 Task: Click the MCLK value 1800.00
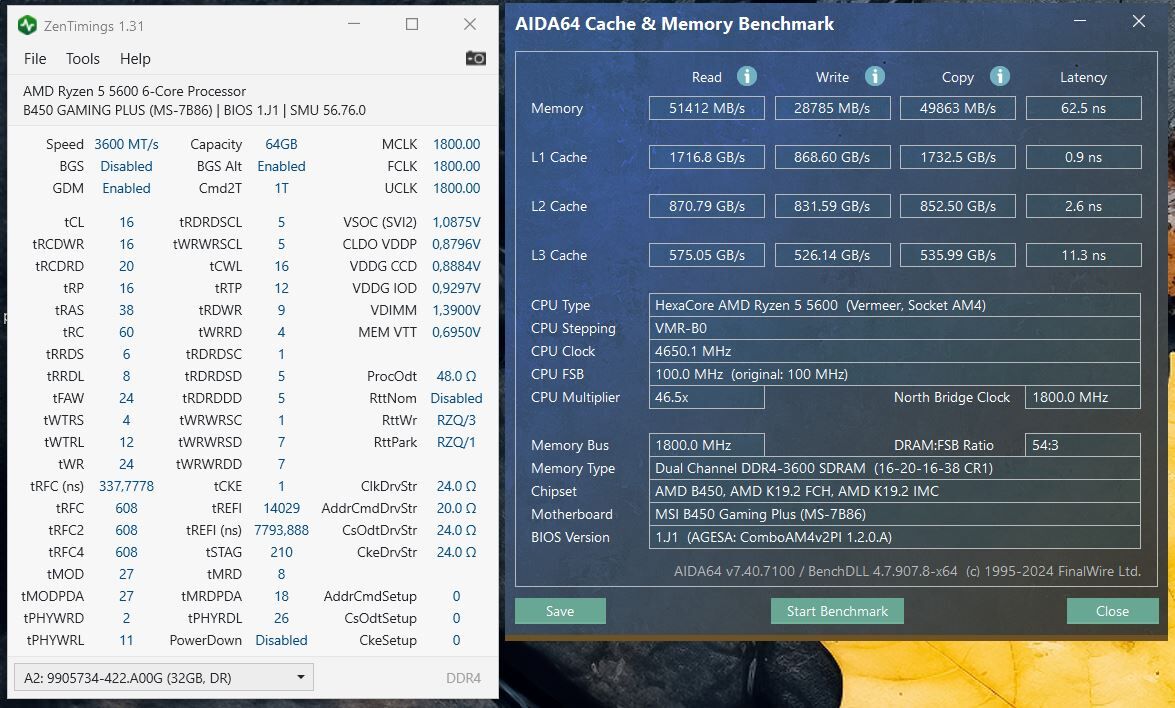click(x=456, y=144)
